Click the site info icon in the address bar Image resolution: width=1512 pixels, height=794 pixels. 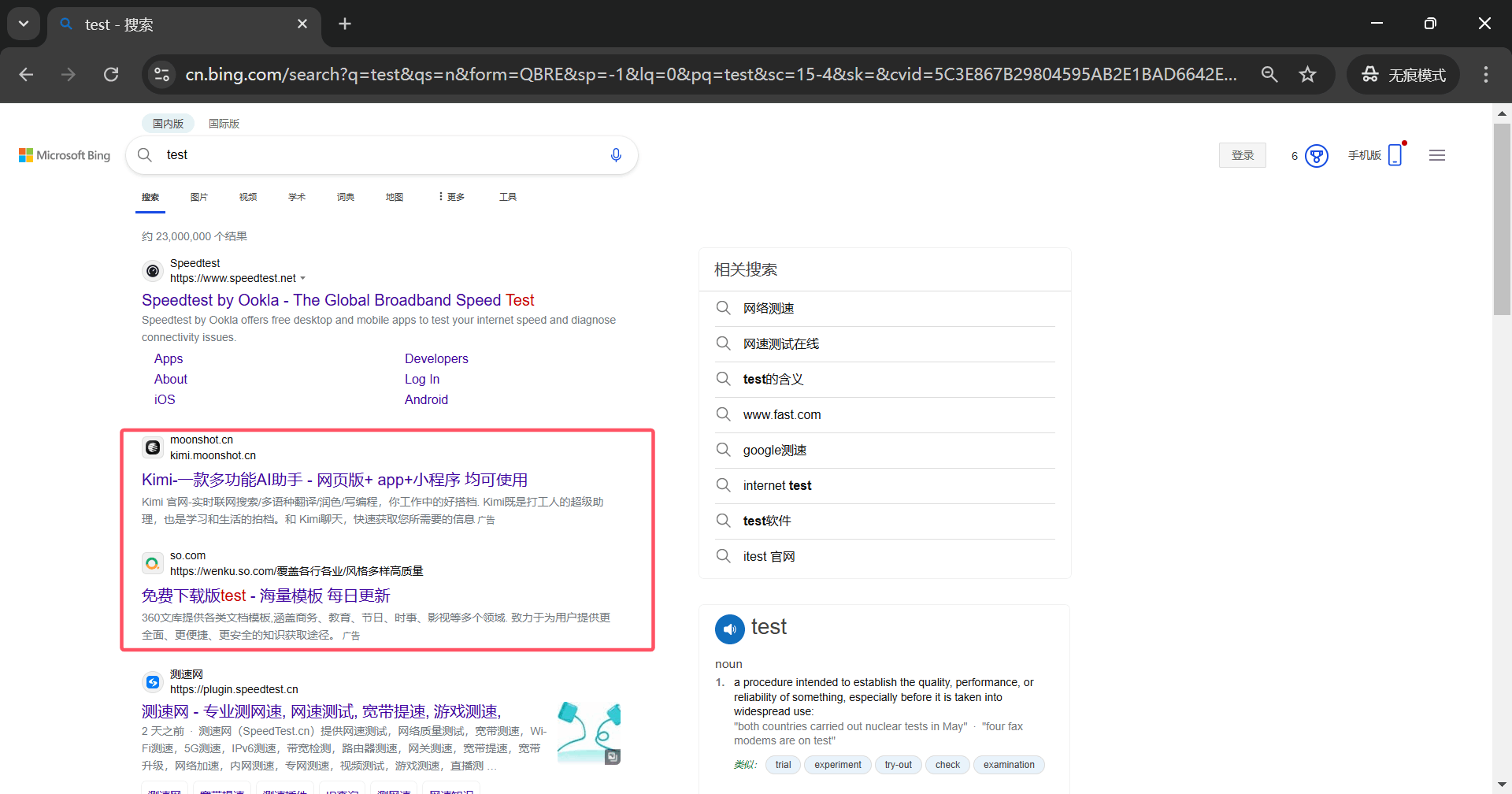161,74
